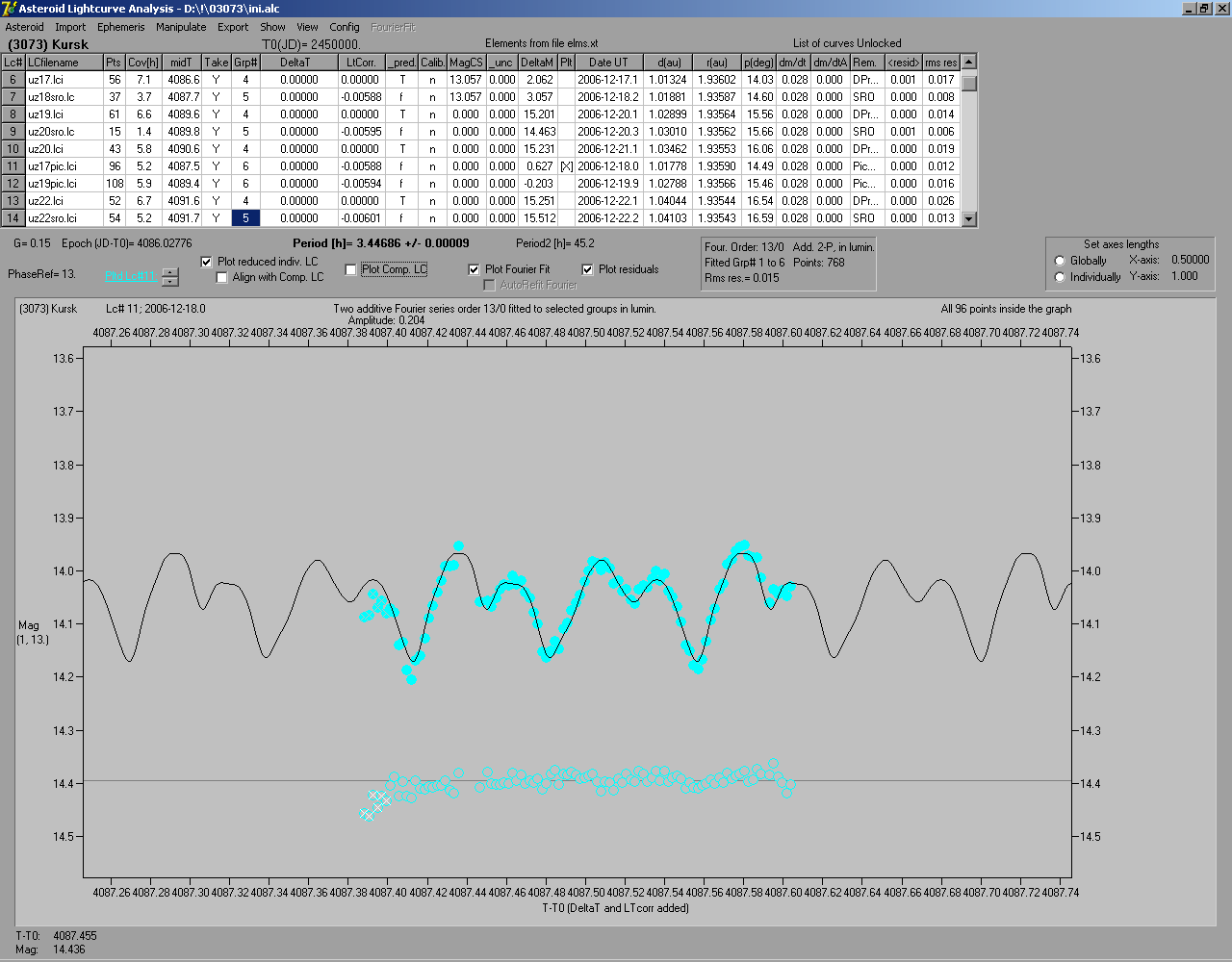Click the DeltaT column header
This screenshot has width=1232, height=962.
pos(297,63)
